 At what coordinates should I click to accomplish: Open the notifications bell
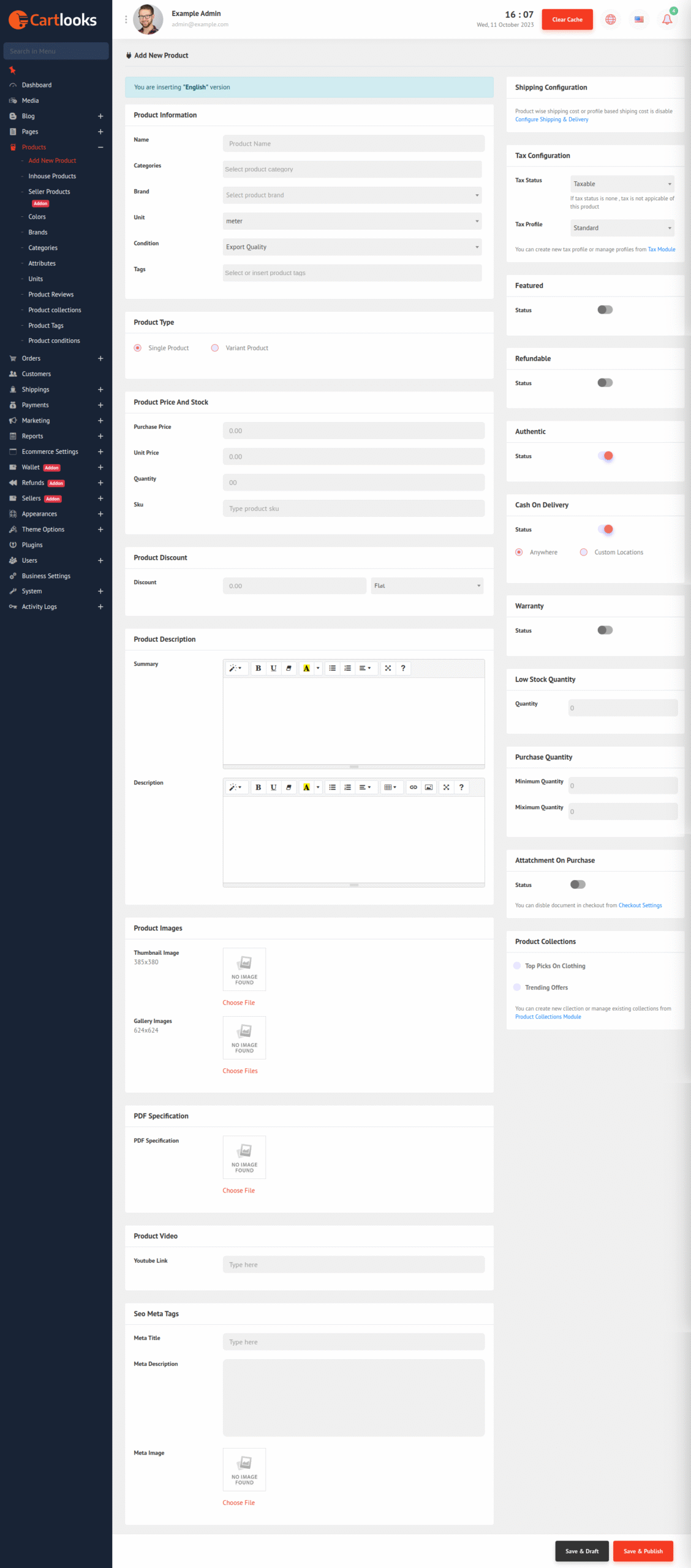[667, 20]
